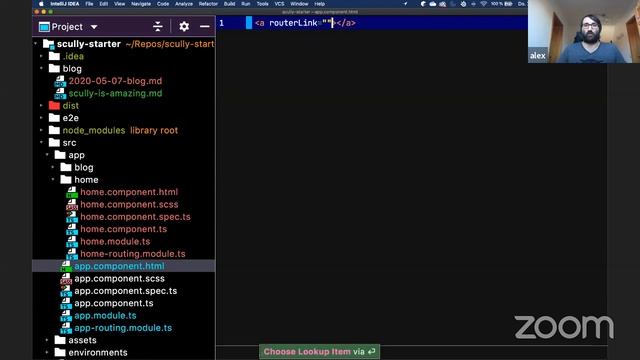This screenshot has width=640, height=360.
Task: Collapse the src folder arrow
Action: coord(41,142)
